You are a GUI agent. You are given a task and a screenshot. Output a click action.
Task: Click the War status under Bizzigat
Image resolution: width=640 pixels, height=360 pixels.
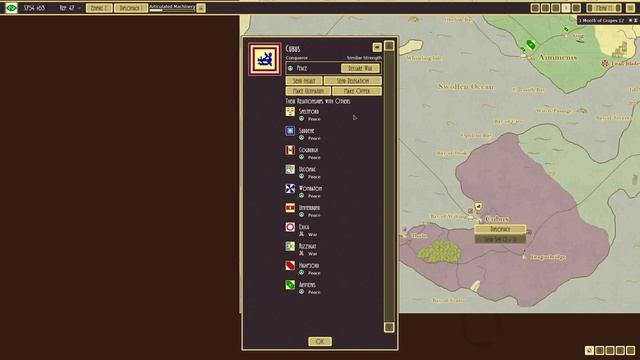point(308,253)
